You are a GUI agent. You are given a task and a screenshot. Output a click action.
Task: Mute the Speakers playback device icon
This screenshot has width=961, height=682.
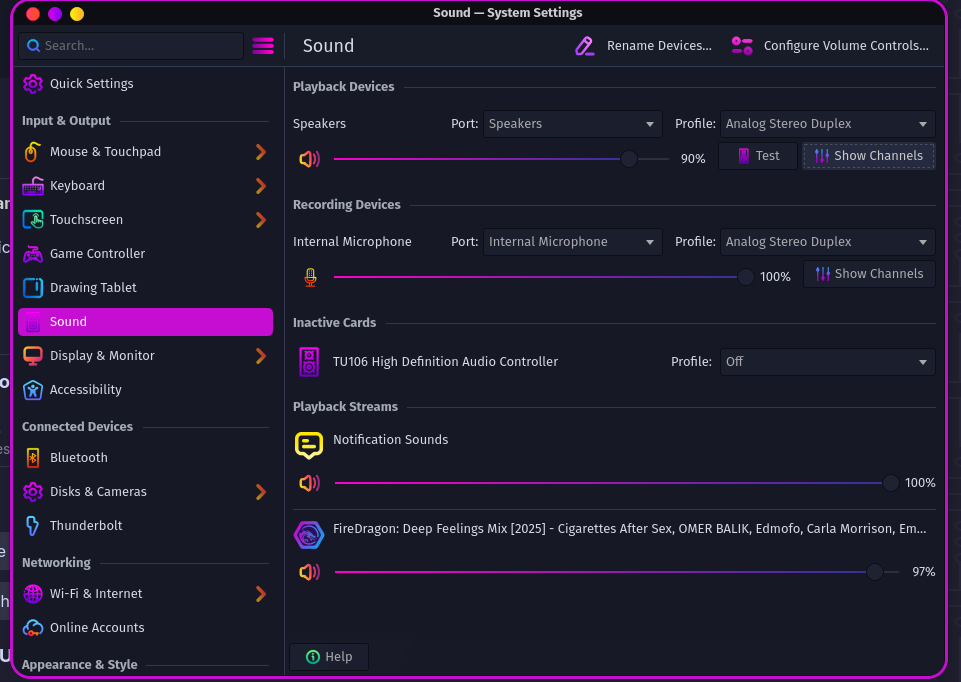click(310, 159)
